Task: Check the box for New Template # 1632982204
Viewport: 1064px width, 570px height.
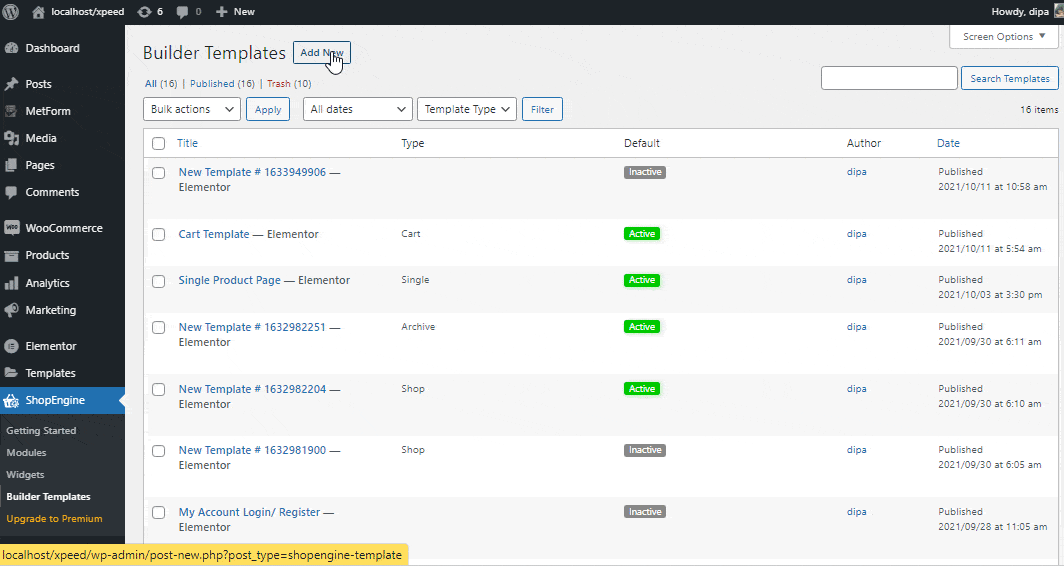Action: [x=159, y=390]
